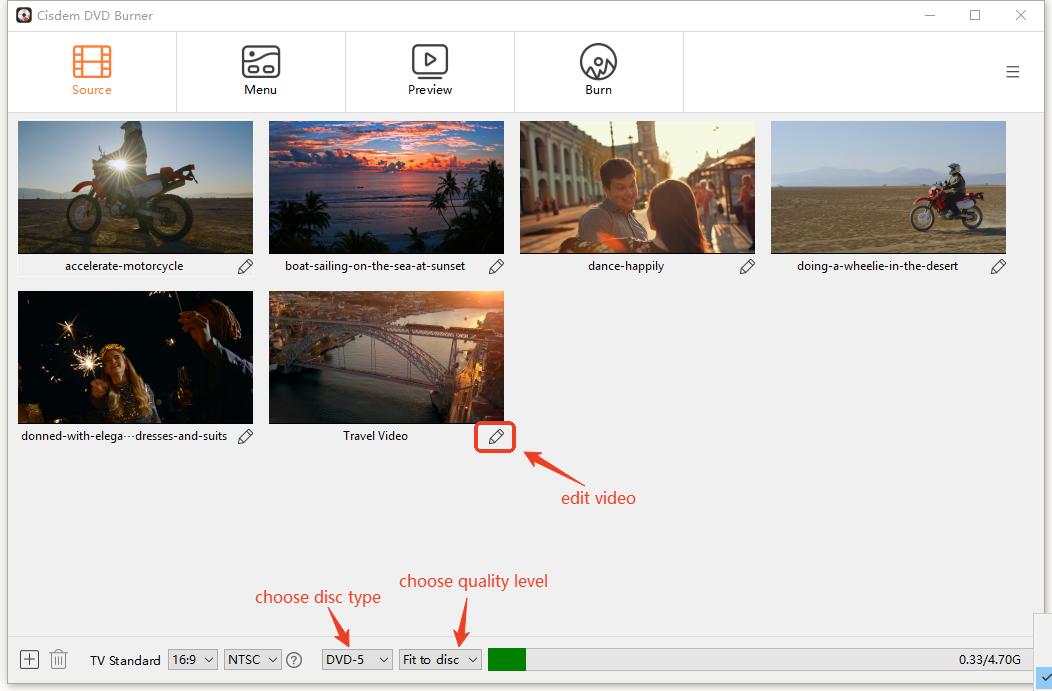Open the NTSC TV standard dropdown
The width and height of the screenshot is (1052, 691).
(x=252, y=659)
